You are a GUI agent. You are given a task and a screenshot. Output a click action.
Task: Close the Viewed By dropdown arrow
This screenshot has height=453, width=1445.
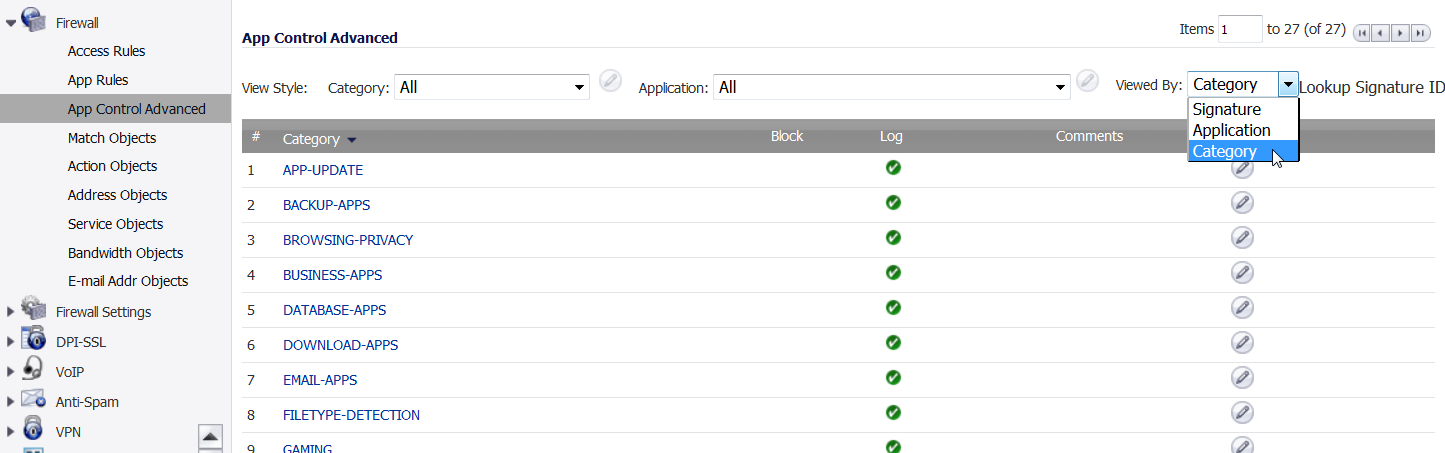point(1288,85)
